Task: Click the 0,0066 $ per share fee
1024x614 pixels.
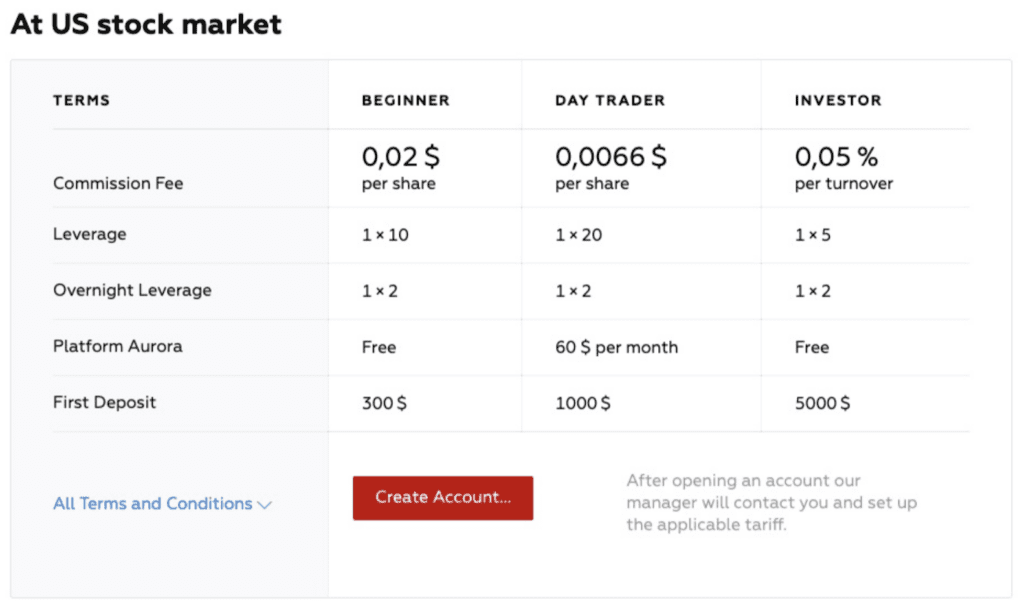Action: point(610,168)
